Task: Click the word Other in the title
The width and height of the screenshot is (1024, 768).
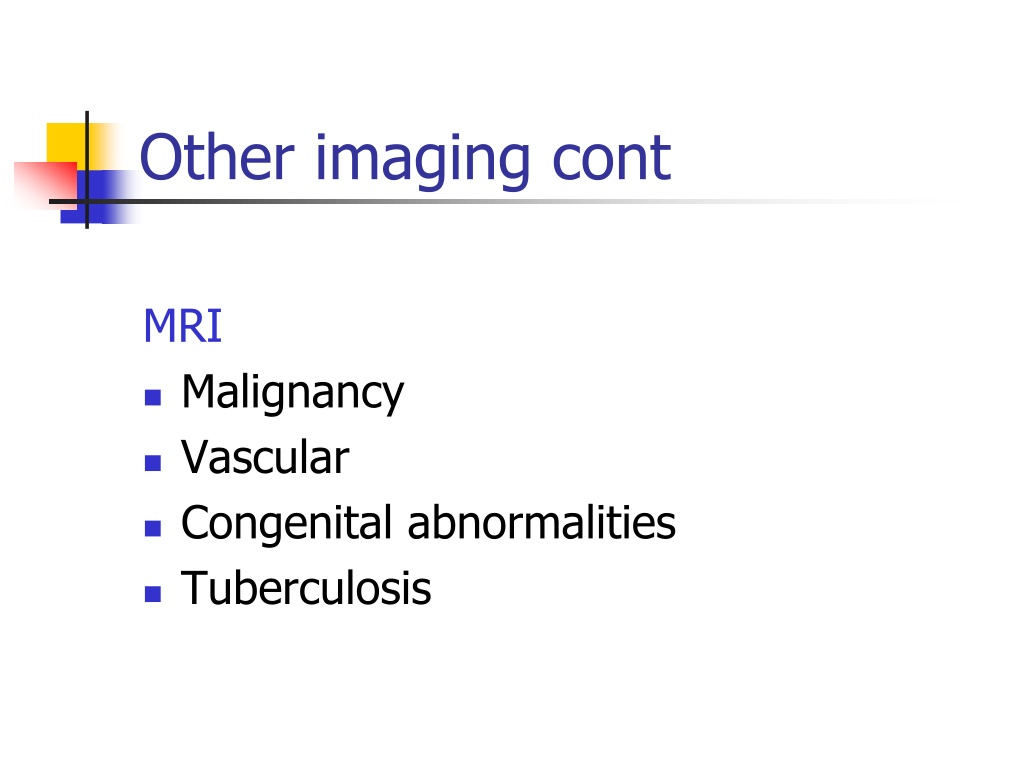Action: 217,157
